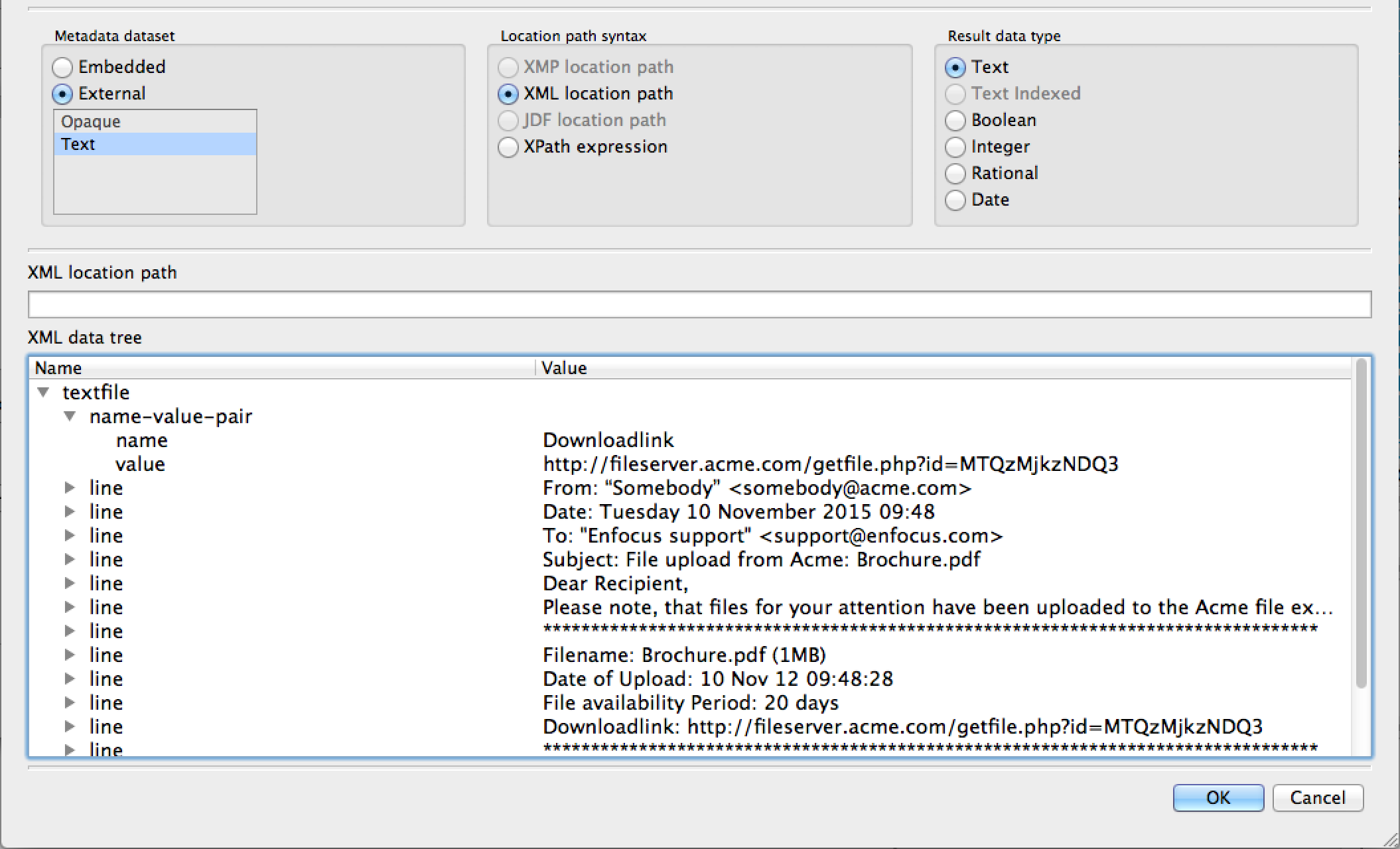Screen dimensions: 1400x849
Task: Expand the line with Subject: File upload
Action: pos(70,560)
